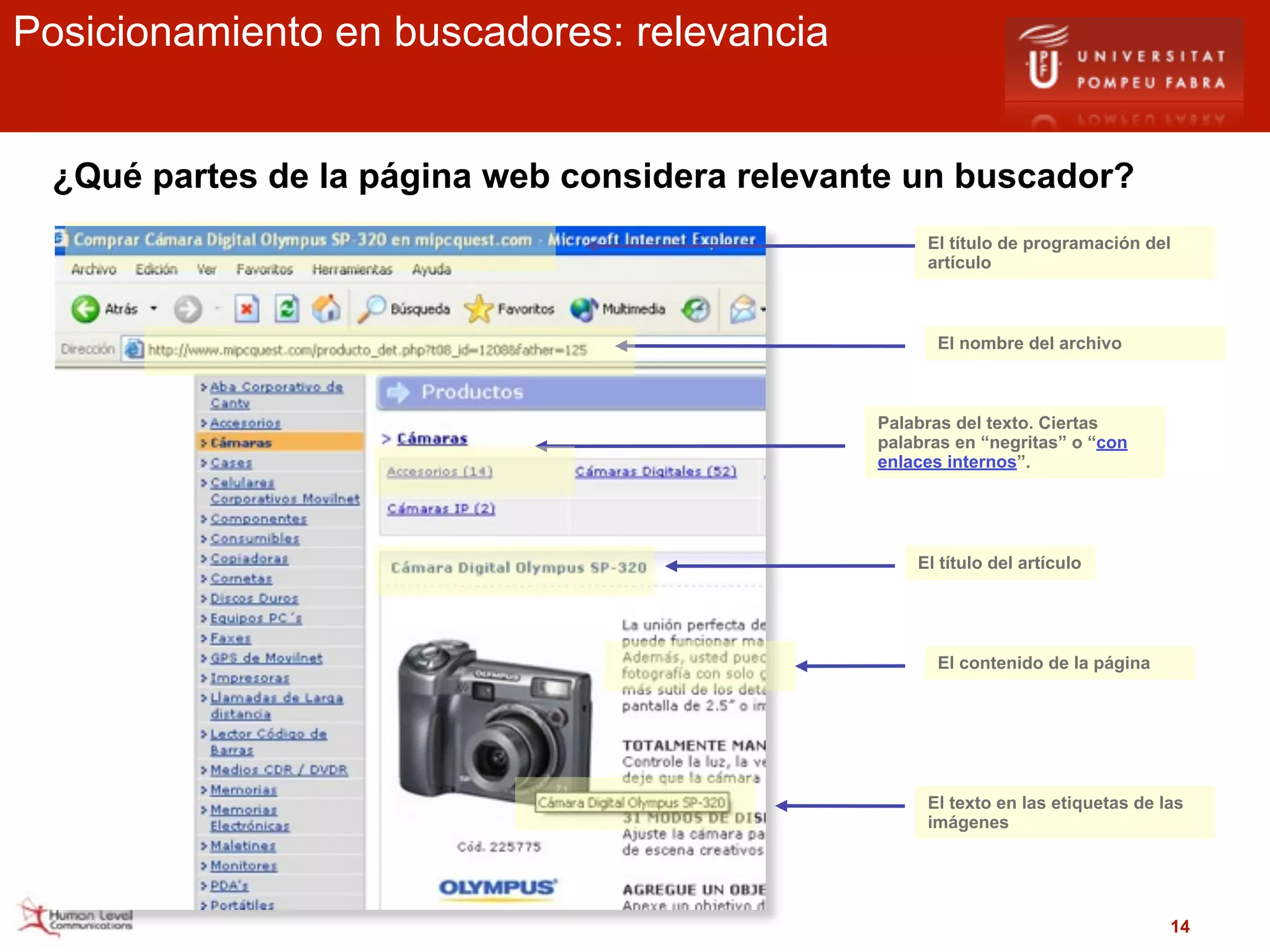This screenshot has width=1270, height=952.
Task: Open the Aba Corporativo de Cantv link
Action: pyautogui.click(x=276, y=395)
